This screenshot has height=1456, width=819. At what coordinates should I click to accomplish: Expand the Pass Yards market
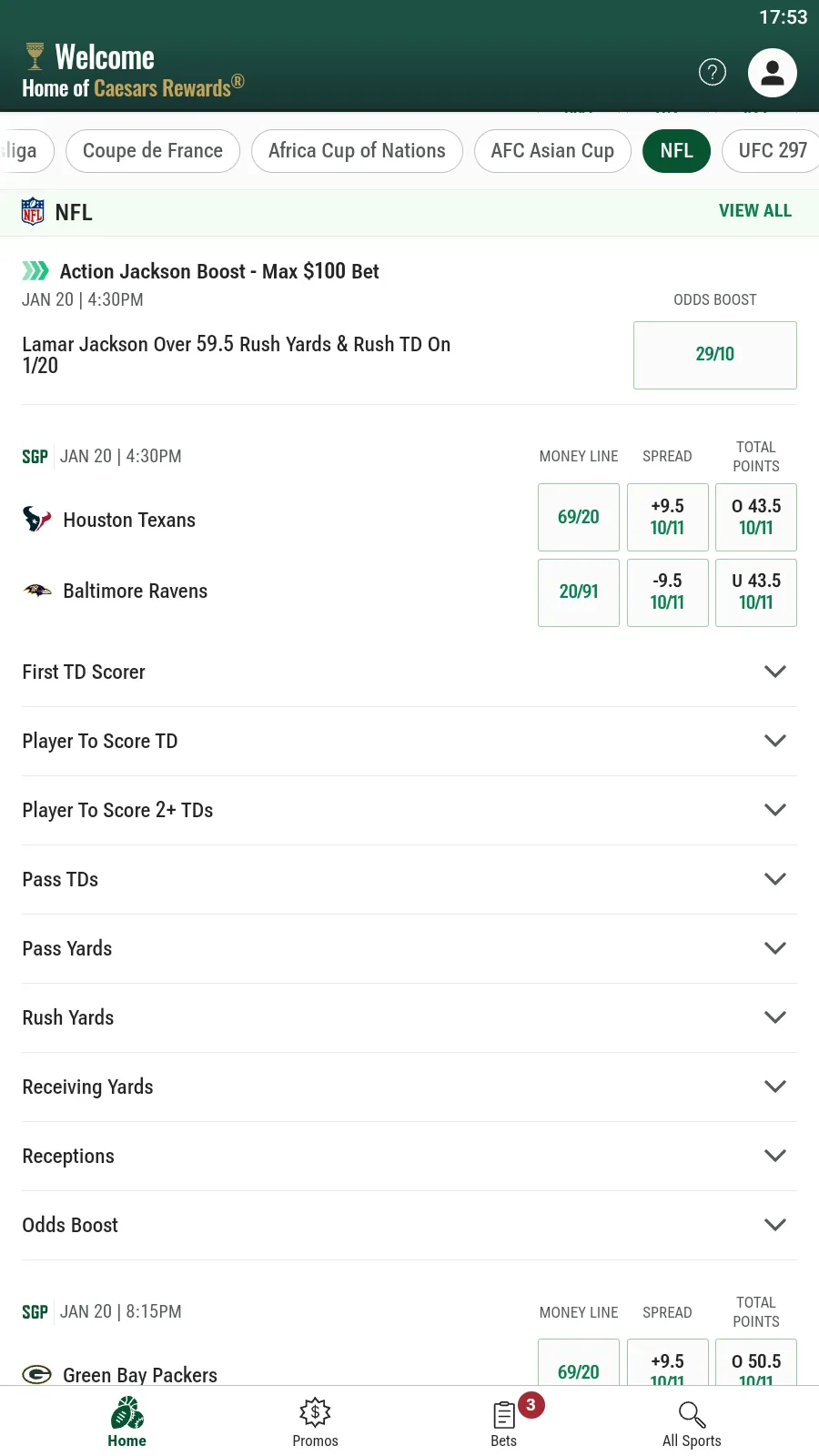pyautogui.click(x=409, y=948)
